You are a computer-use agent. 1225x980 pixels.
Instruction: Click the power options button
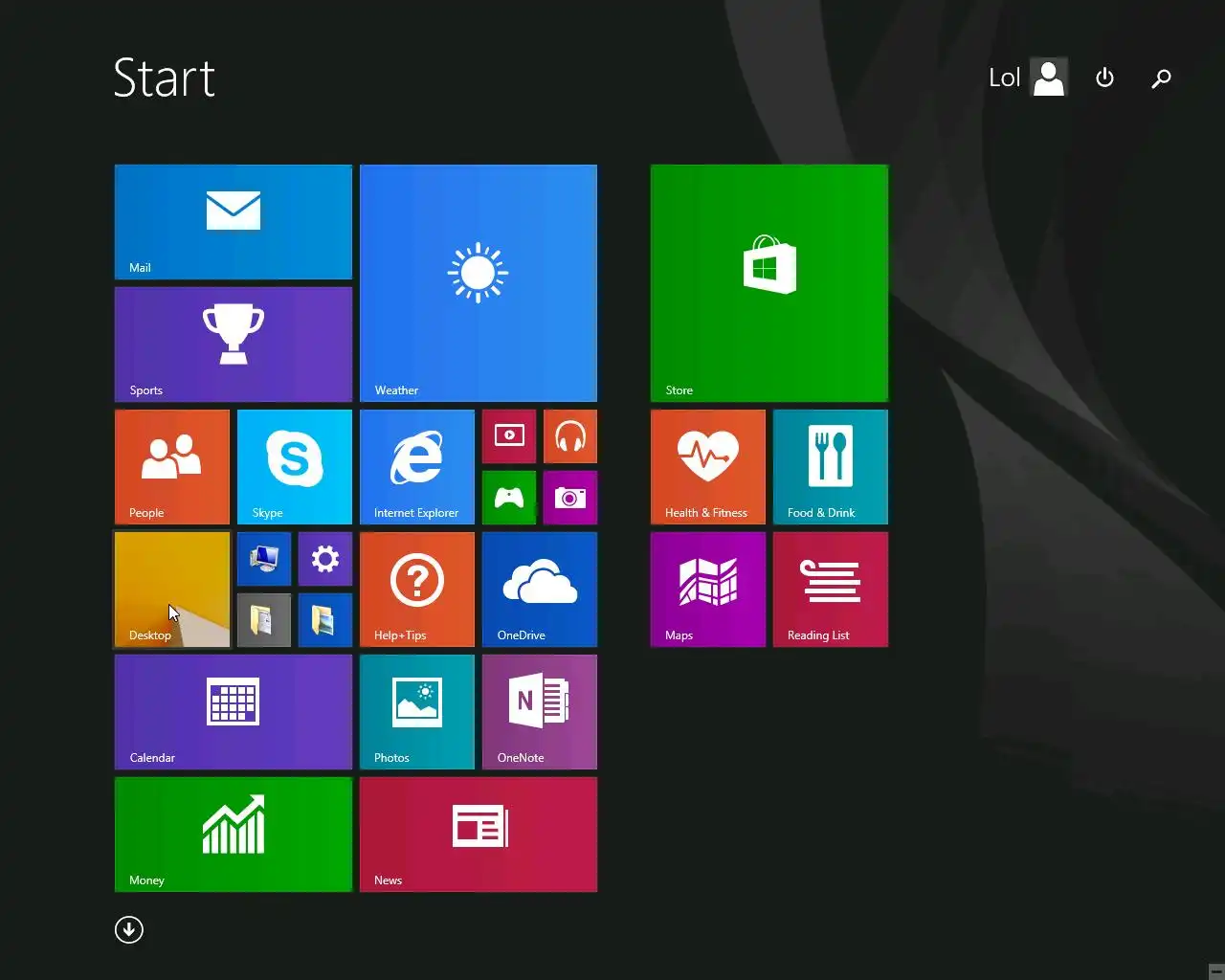(1104, 78)
